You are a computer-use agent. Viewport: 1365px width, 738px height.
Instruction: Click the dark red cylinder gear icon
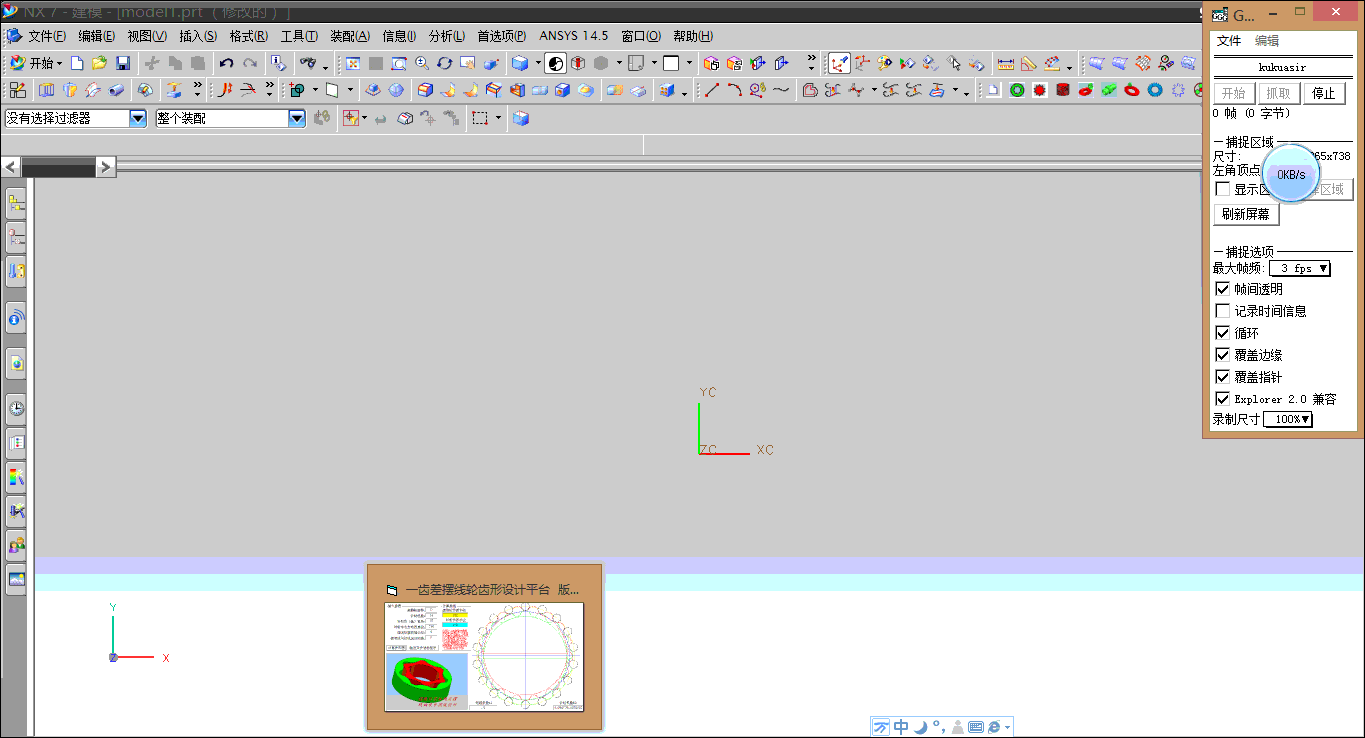click(1063, 90)
